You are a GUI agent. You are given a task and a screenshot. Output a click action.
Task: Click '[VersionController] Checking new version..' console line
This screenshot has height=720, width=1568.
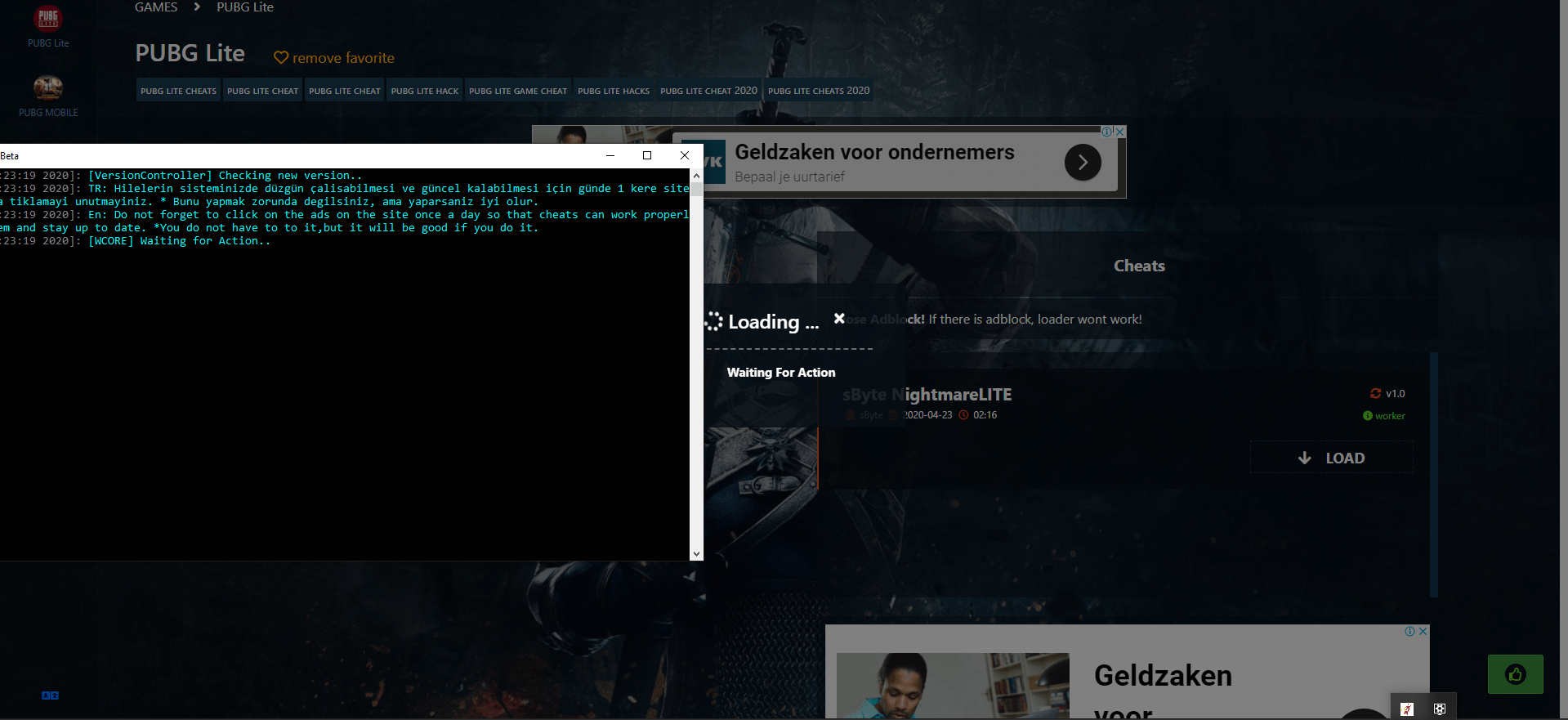click(225, 176)
